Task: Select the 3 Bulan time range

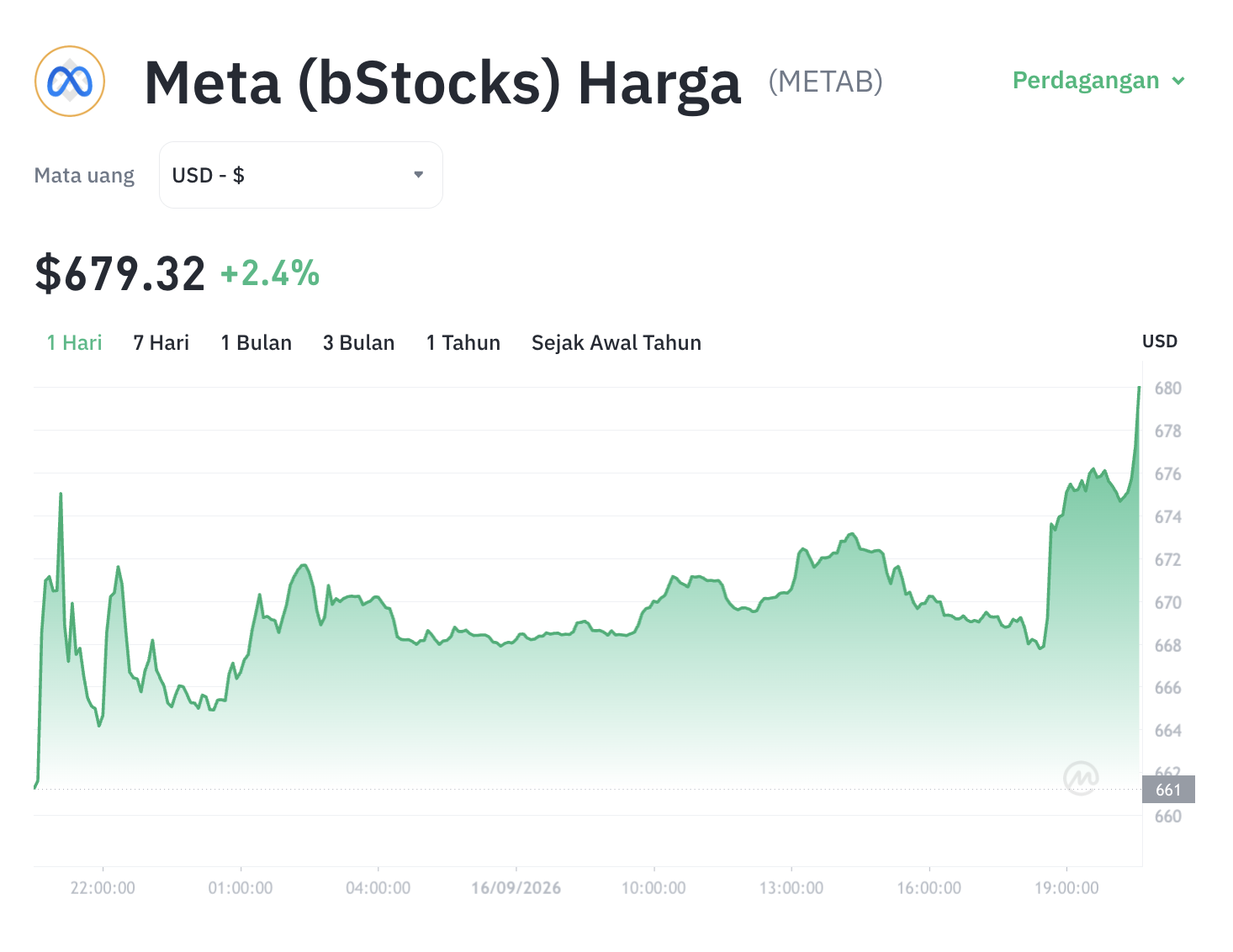Action: tap(359, 343)
